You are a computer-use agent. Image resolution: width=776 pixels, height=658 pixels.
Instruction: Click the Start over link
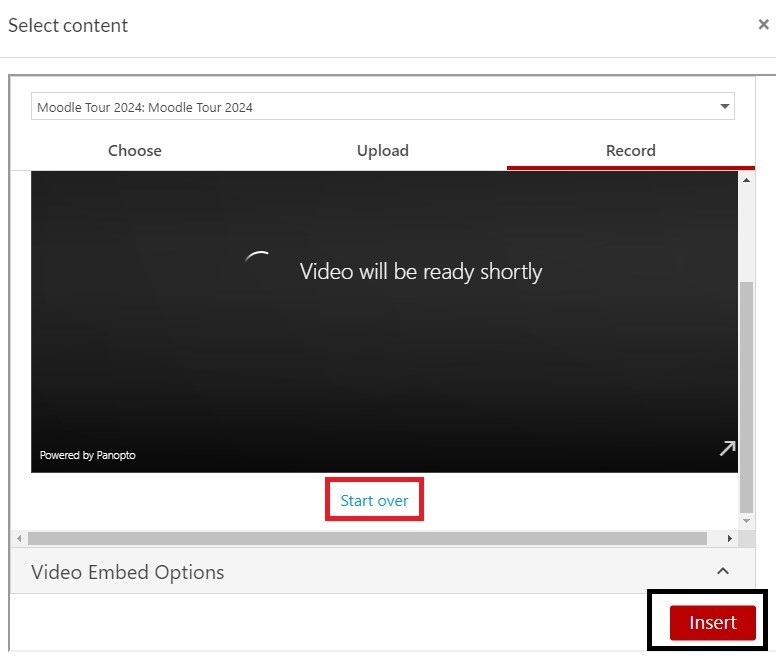374,501
